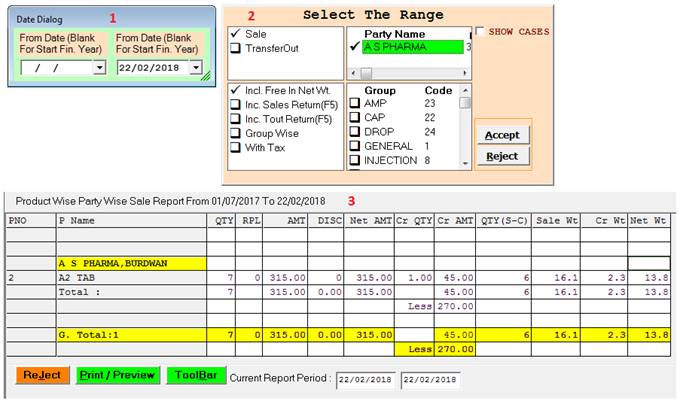680x404 pixels.
Task: Click Reject in Select The Range panel
Action: pos(502,157)
